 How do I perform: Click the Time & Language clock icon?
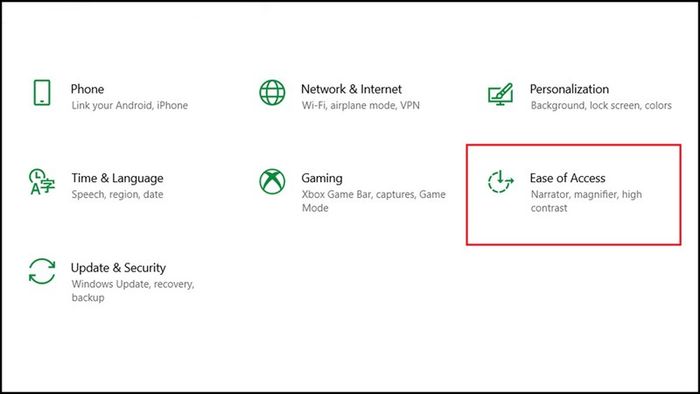coord(42,182)
